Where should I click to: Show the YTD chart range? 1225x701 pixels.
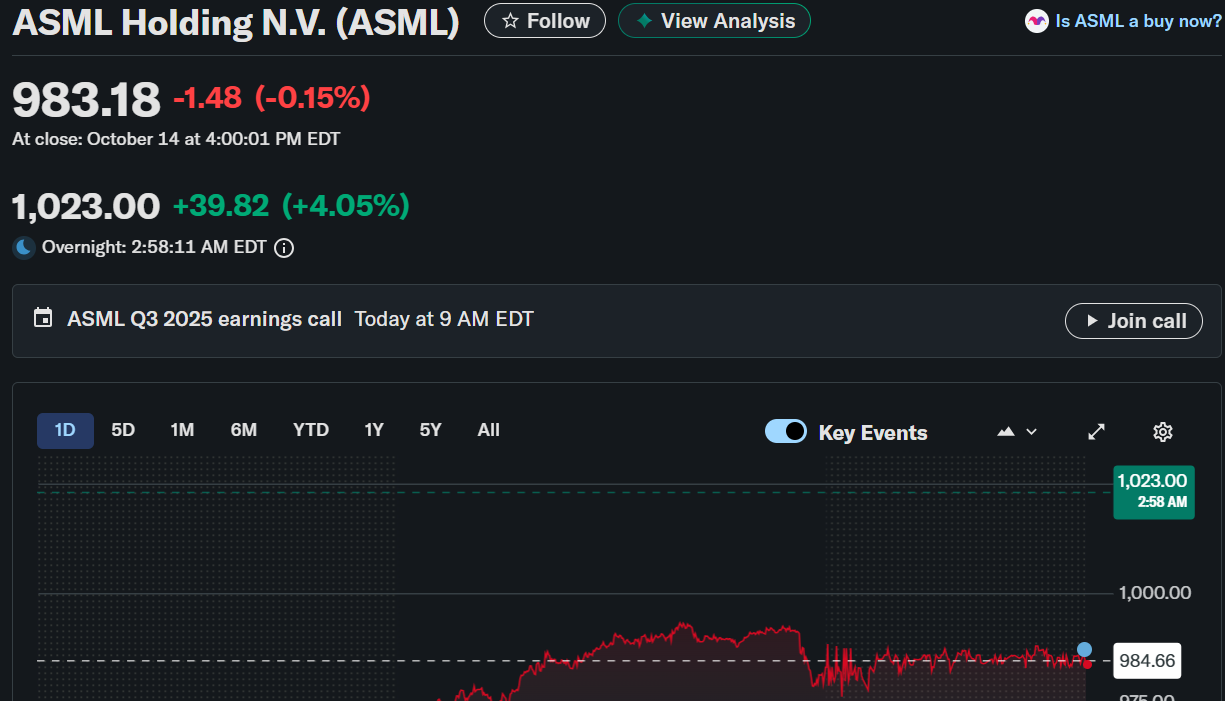pyautogui.click(x=311, y=430)
